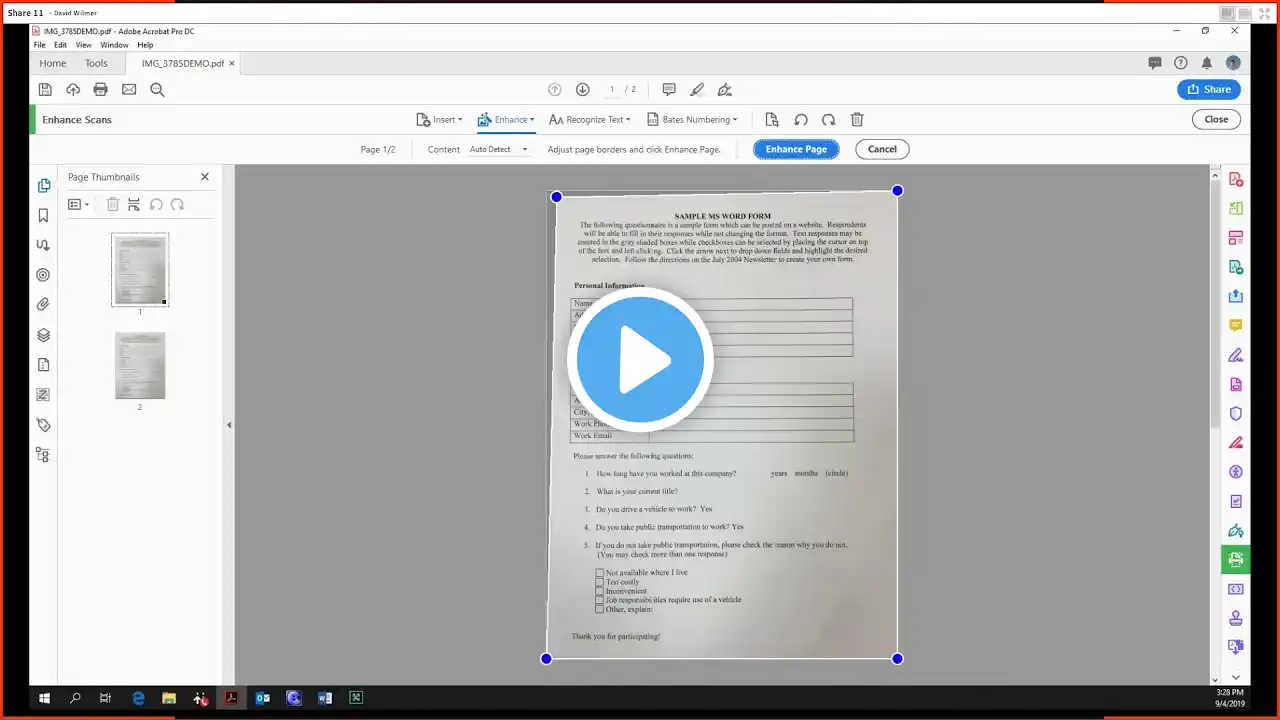
Task: Open the File menu
Action: click(39, 45)
